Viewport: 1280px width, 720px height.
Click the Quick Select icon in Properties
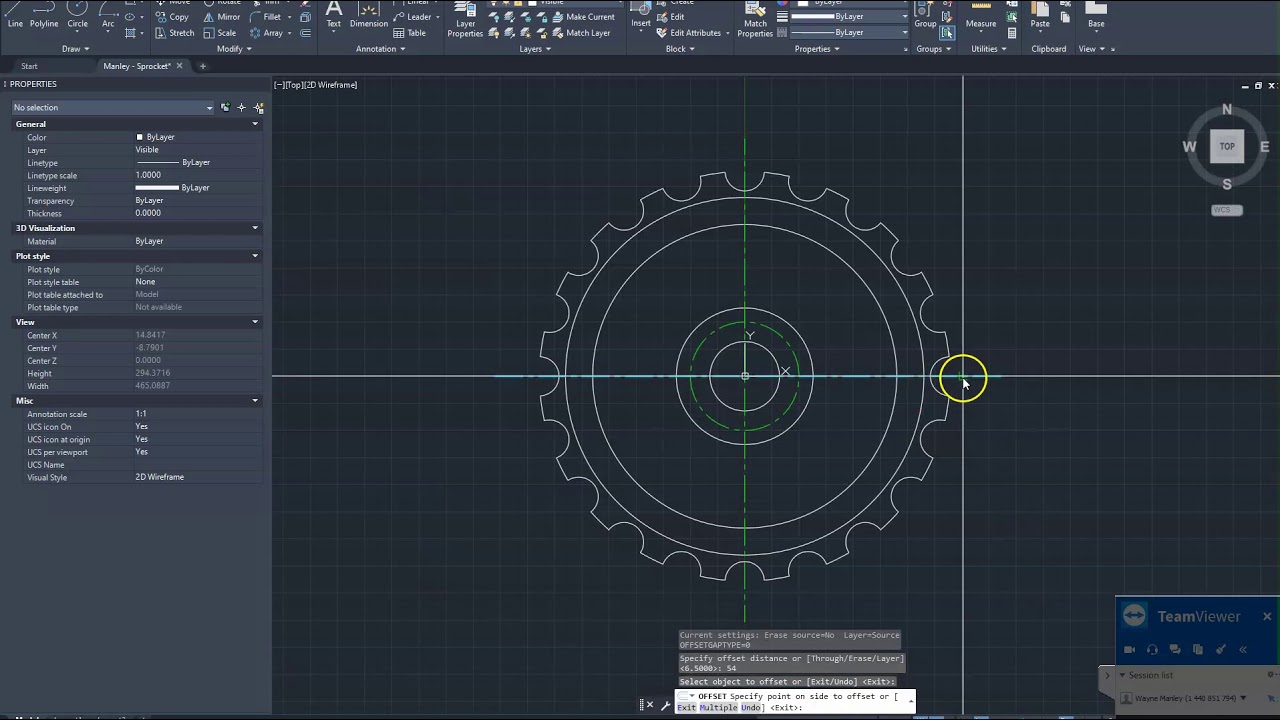tap(259, 107)
